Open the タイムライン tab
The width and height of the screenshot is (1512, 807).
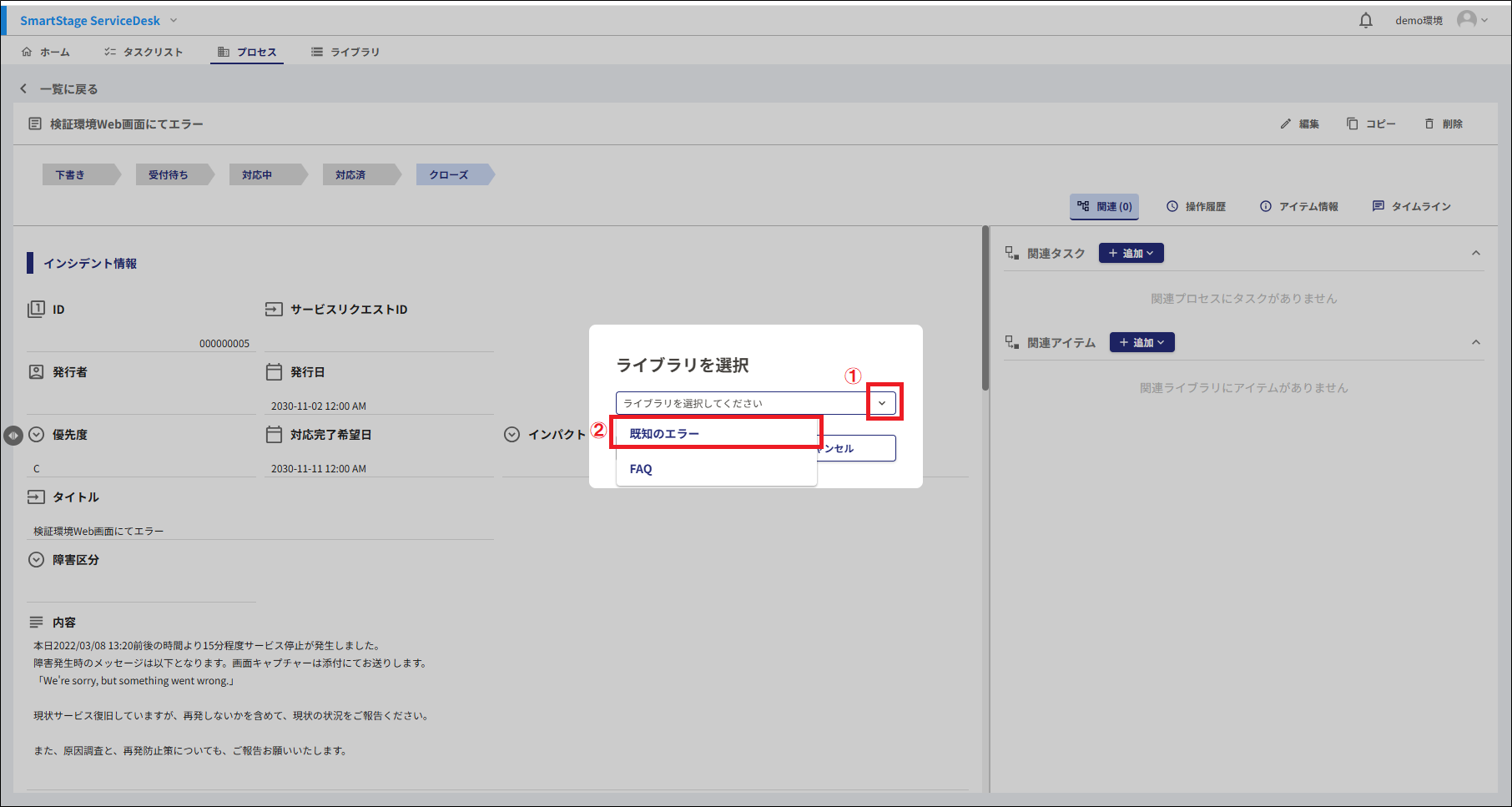coord(1412,207)
